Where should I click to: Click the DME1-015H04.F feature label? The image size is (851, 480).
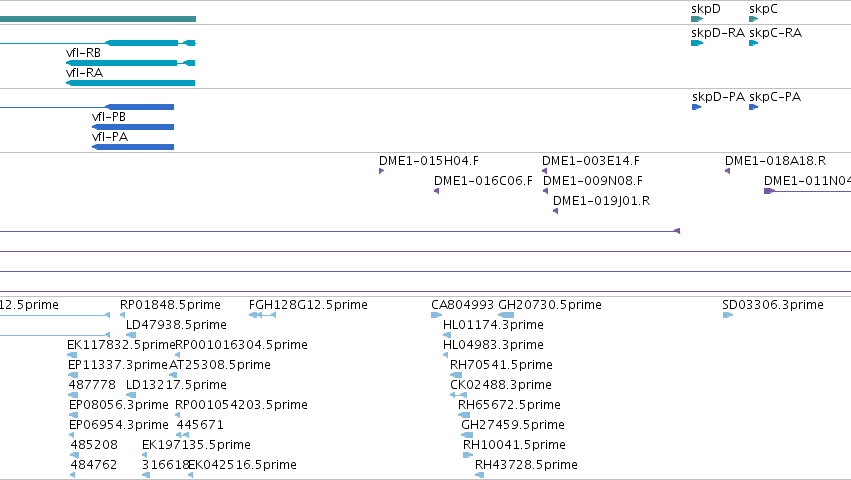(x=429, y=161)
